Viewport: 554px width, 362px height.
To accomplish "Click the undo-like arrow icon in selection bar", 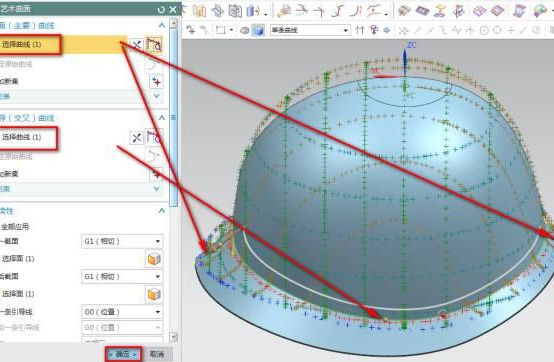I will point(191,30).
